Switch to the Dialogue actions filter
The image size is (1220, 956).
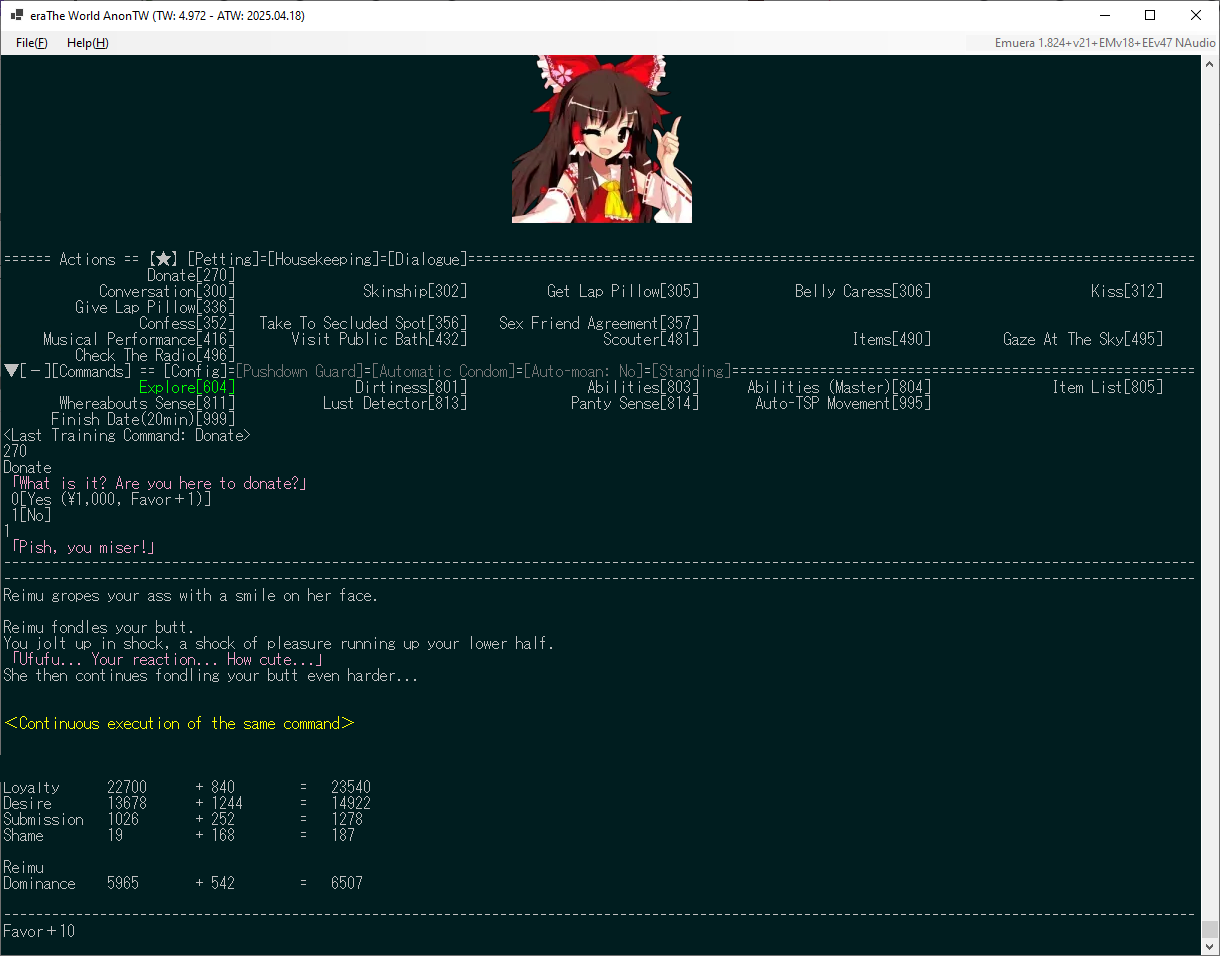click(427, 260)
